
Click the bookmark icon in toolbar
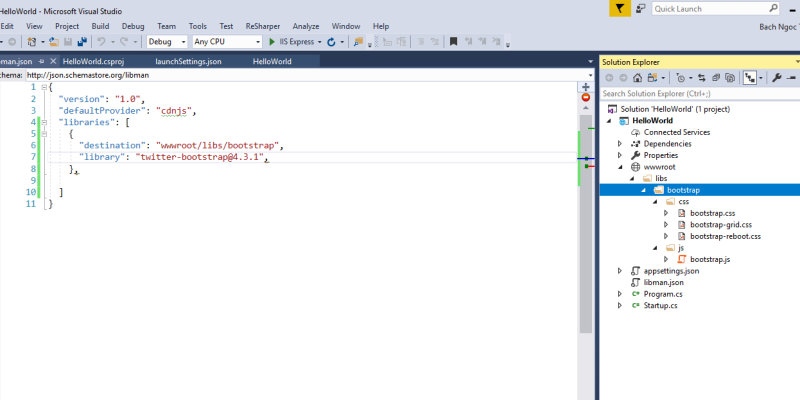(x=453, y=42)
